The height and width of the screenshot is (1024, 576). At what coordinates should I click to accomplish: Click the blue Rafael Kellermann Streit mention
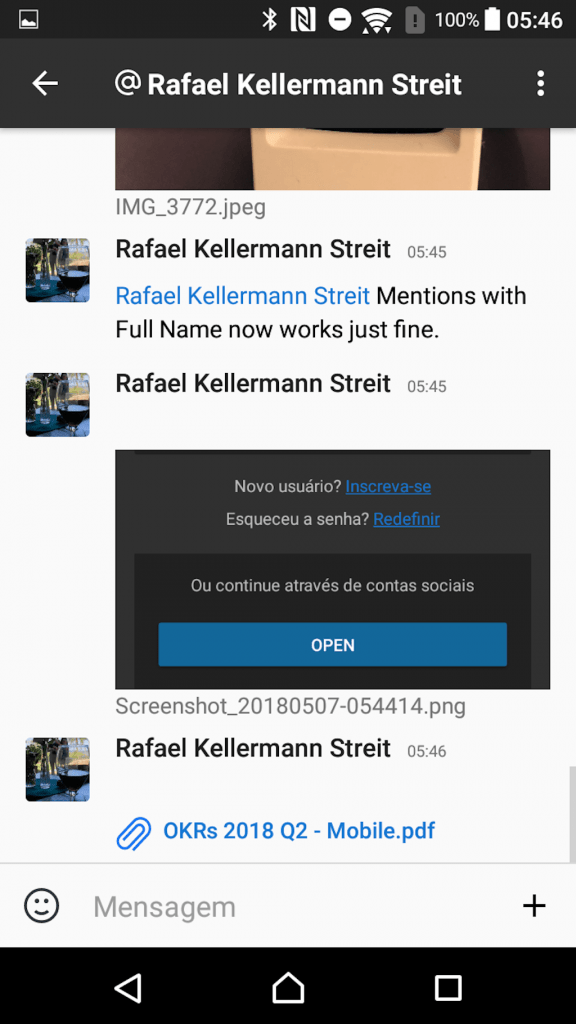coord(243,296)
